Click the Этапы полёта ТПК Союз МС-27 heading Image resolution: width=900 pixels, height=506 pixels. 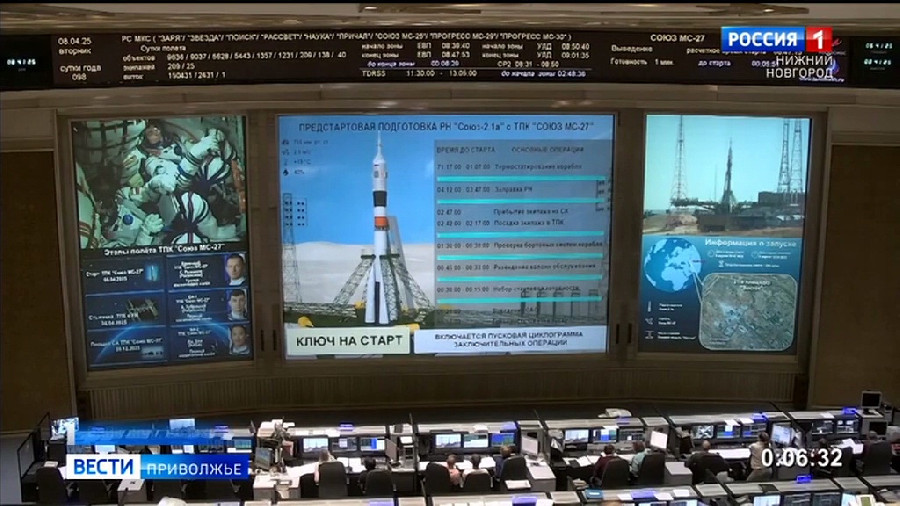point(164,251)
